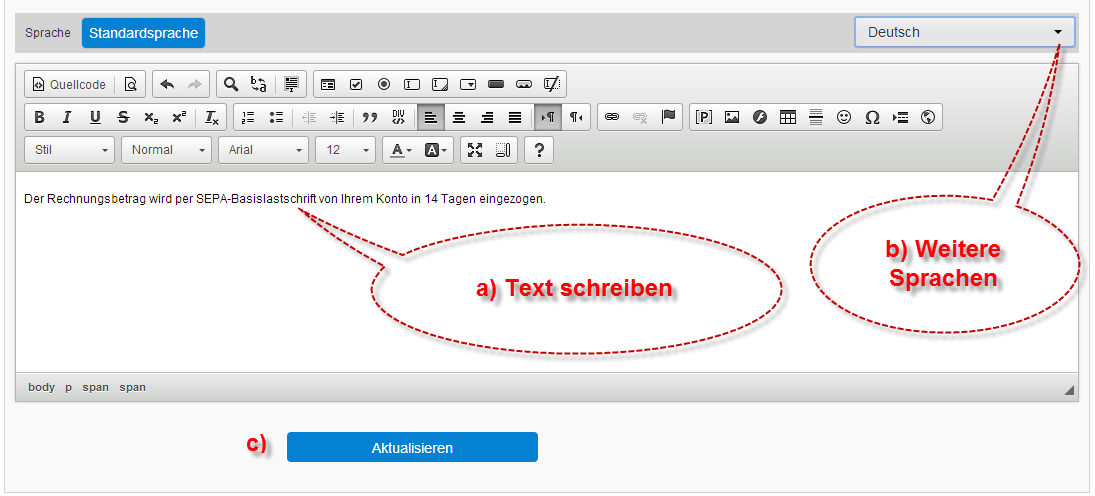Open the Find search tool
The image size is (1095, 496).
click(230, 85)
